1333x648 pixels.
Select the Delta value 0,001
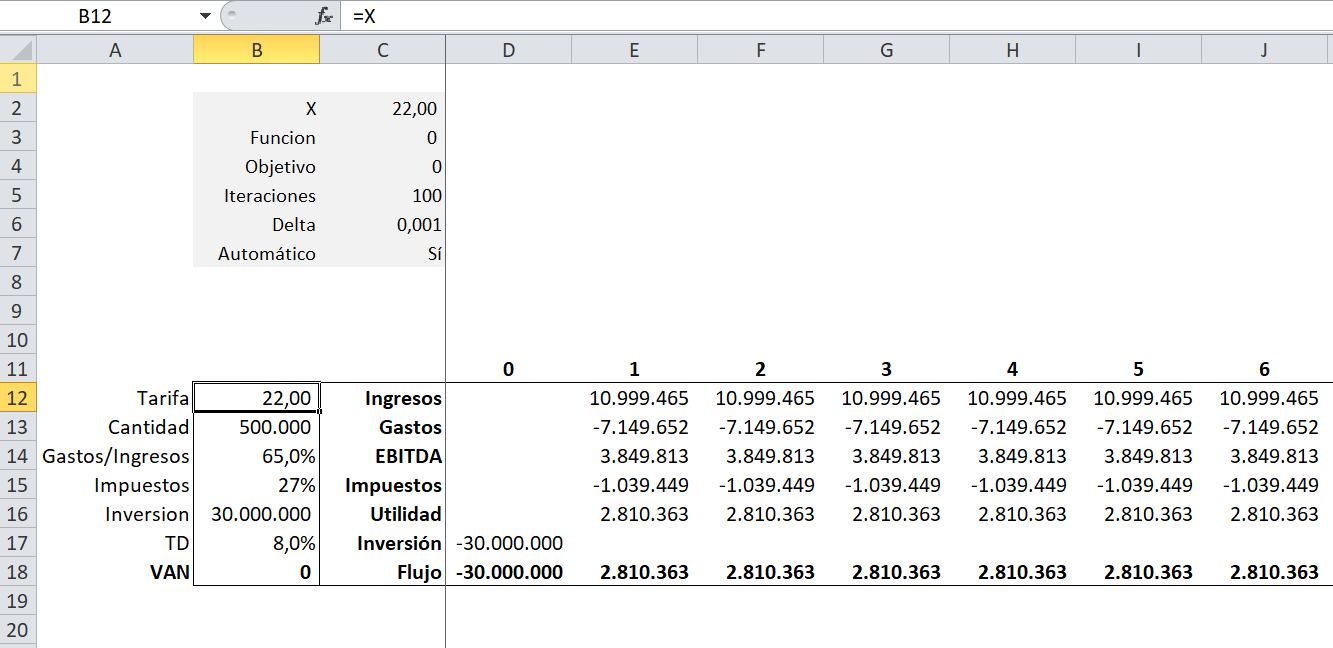tap(383, 225)
